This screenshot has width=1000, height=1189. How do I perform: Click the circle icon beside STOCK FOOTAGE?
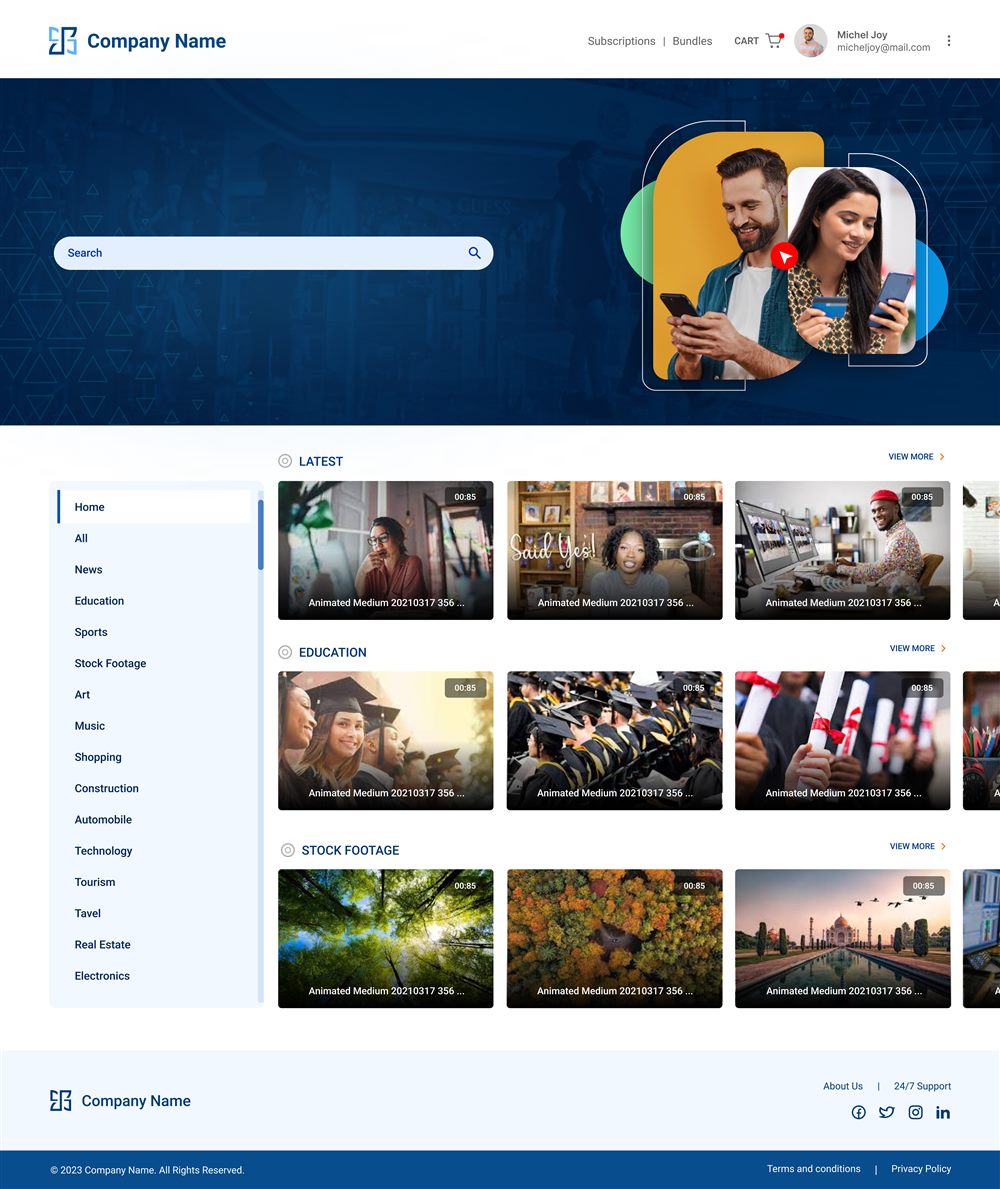pyautogui.click(x=288, y=850)
